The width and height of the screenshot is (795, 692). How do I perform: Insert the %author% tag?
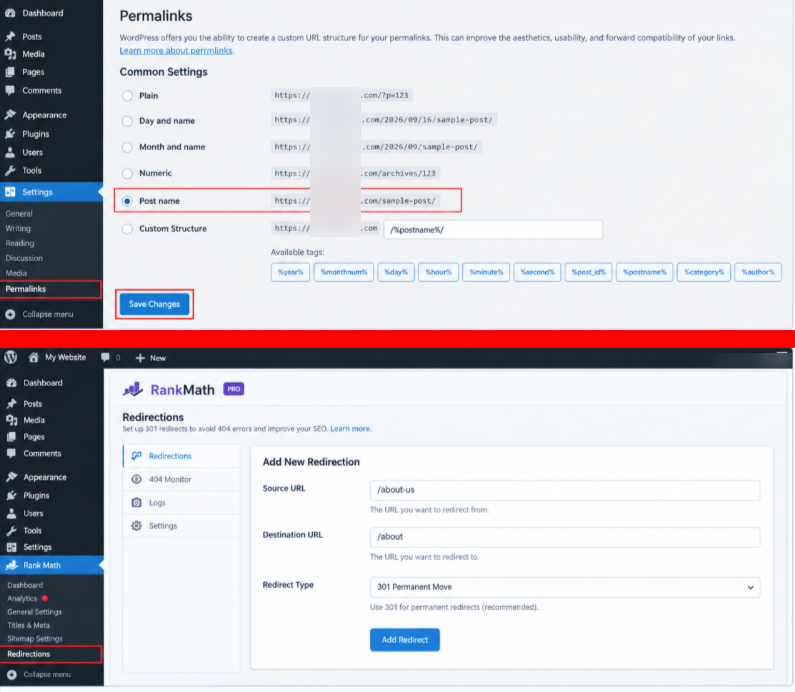click(758, 272)
